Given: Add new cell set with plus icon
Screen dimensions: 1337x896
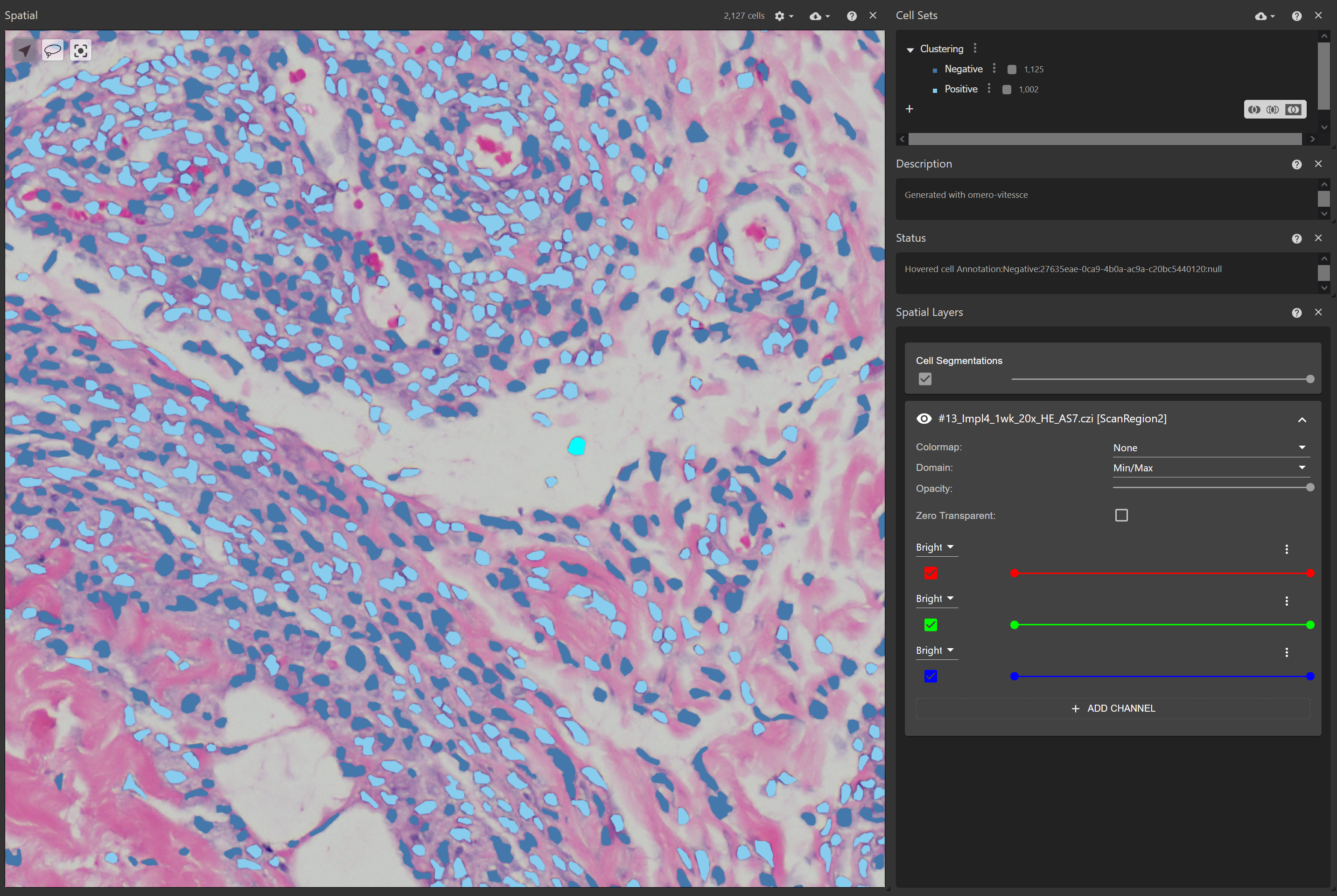Looking at the screenshot, I should tap(910, 109).
